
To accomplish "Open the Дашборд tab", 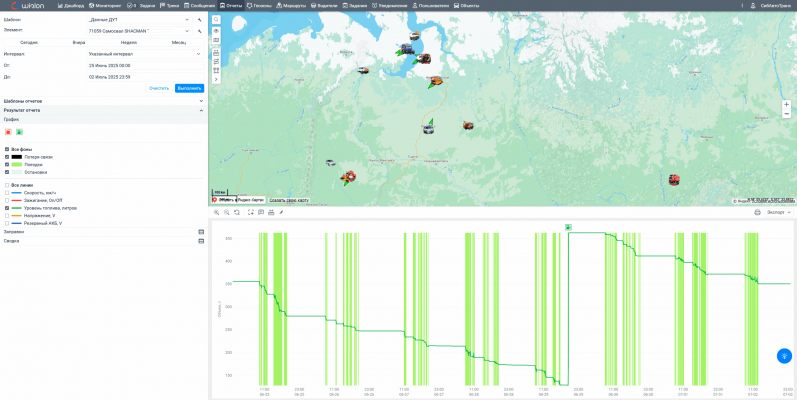I will click(71, 6).
